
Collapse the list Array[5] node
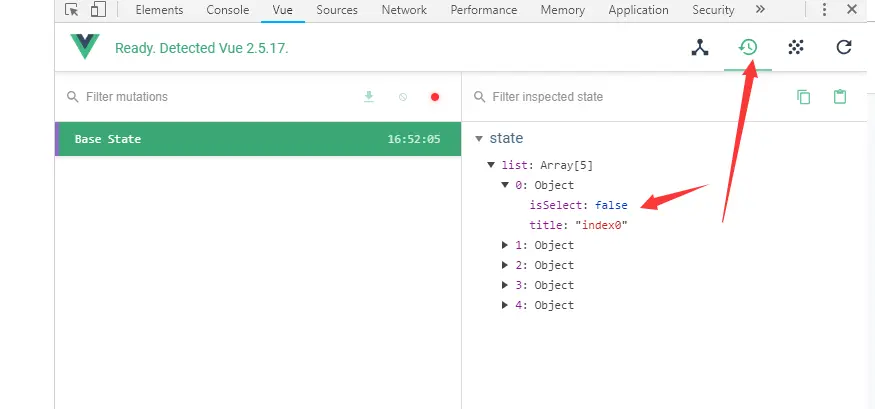[x=491, y=165]
